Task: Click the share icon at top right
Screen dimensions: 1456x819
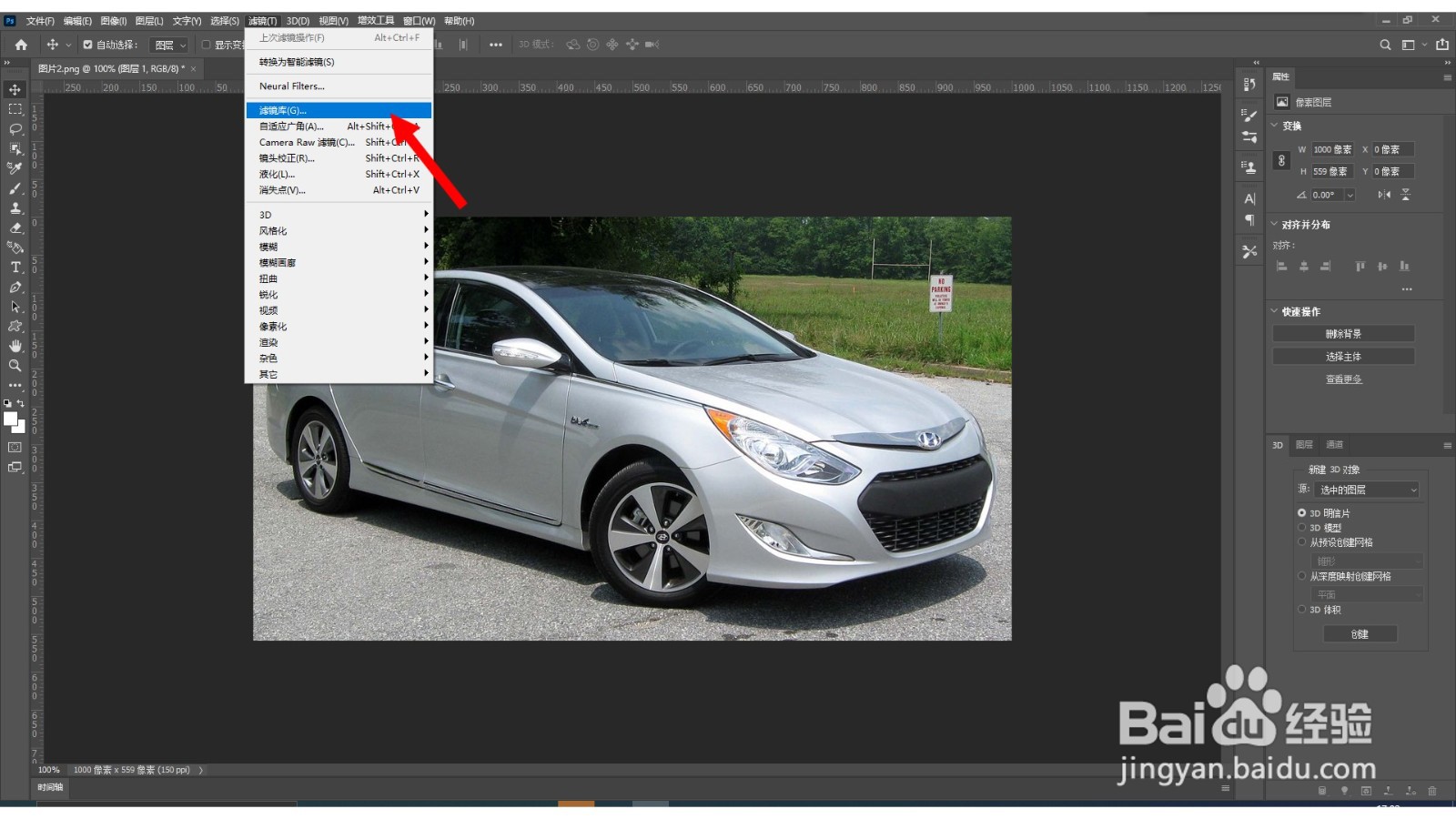Action: pyautogui.click(x=1442, y=45)
